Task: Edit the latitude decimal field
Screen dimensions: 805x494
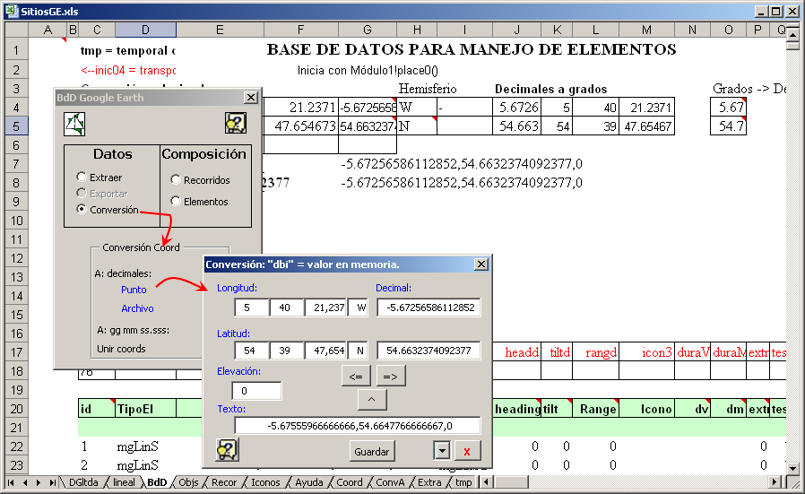Action: (429, 351)
